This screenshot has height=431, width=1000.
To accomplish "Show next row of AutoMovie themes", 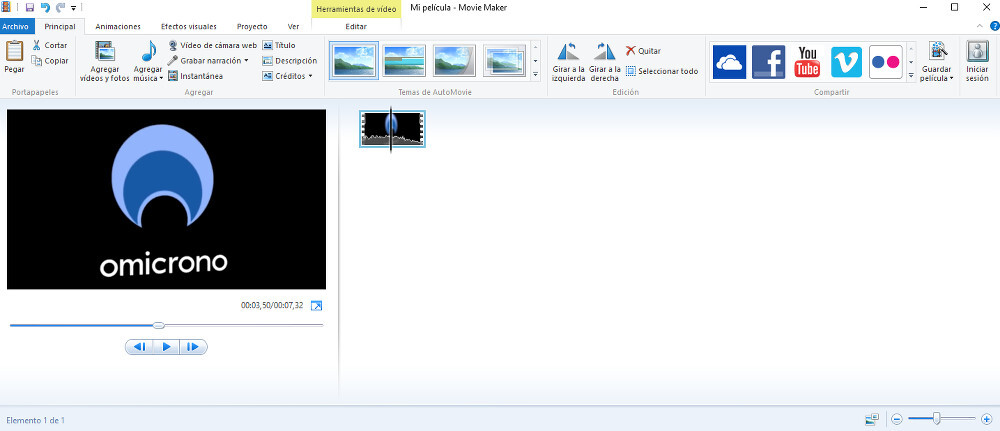I will coord(535,61).
